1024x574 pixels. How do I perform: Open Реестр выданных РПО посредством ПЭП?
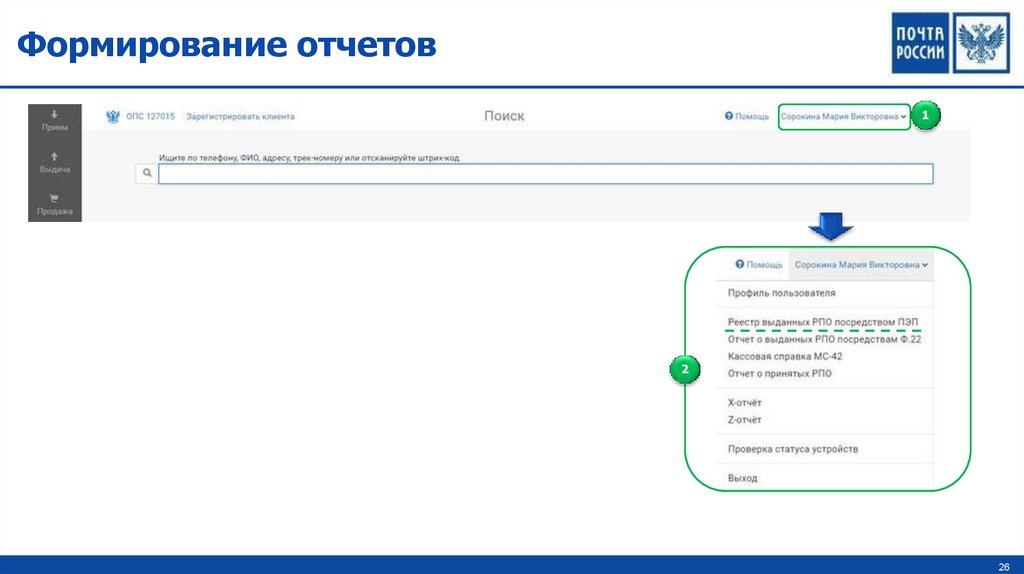pos(823,322)
